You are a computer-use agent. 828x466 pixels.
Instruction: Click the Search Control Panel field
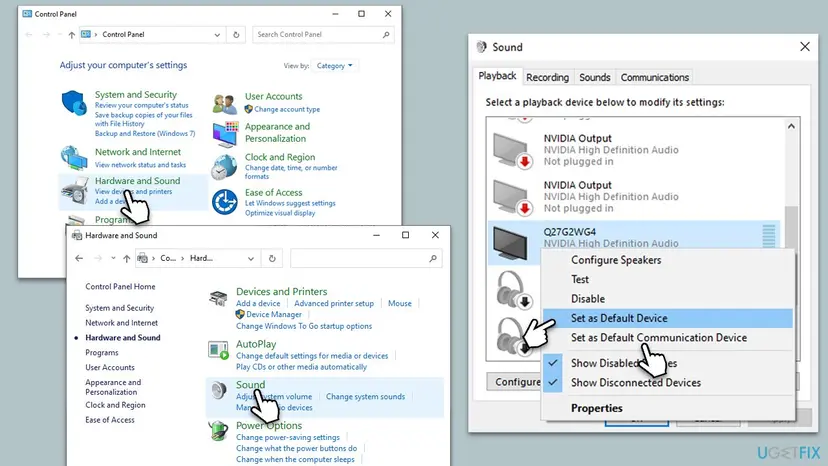click(x=323, y=34)
